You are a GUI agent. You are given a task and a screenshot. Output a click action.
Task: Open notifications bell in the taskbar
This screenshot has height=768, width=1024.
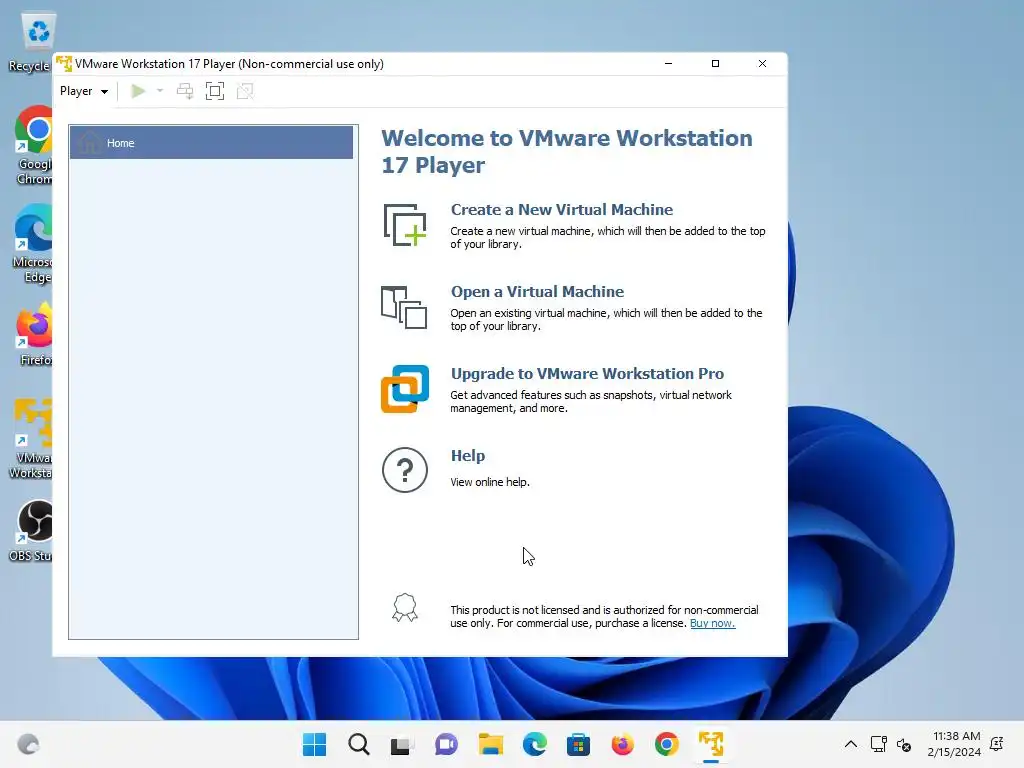pyautogui.click(x=997, y=744)
